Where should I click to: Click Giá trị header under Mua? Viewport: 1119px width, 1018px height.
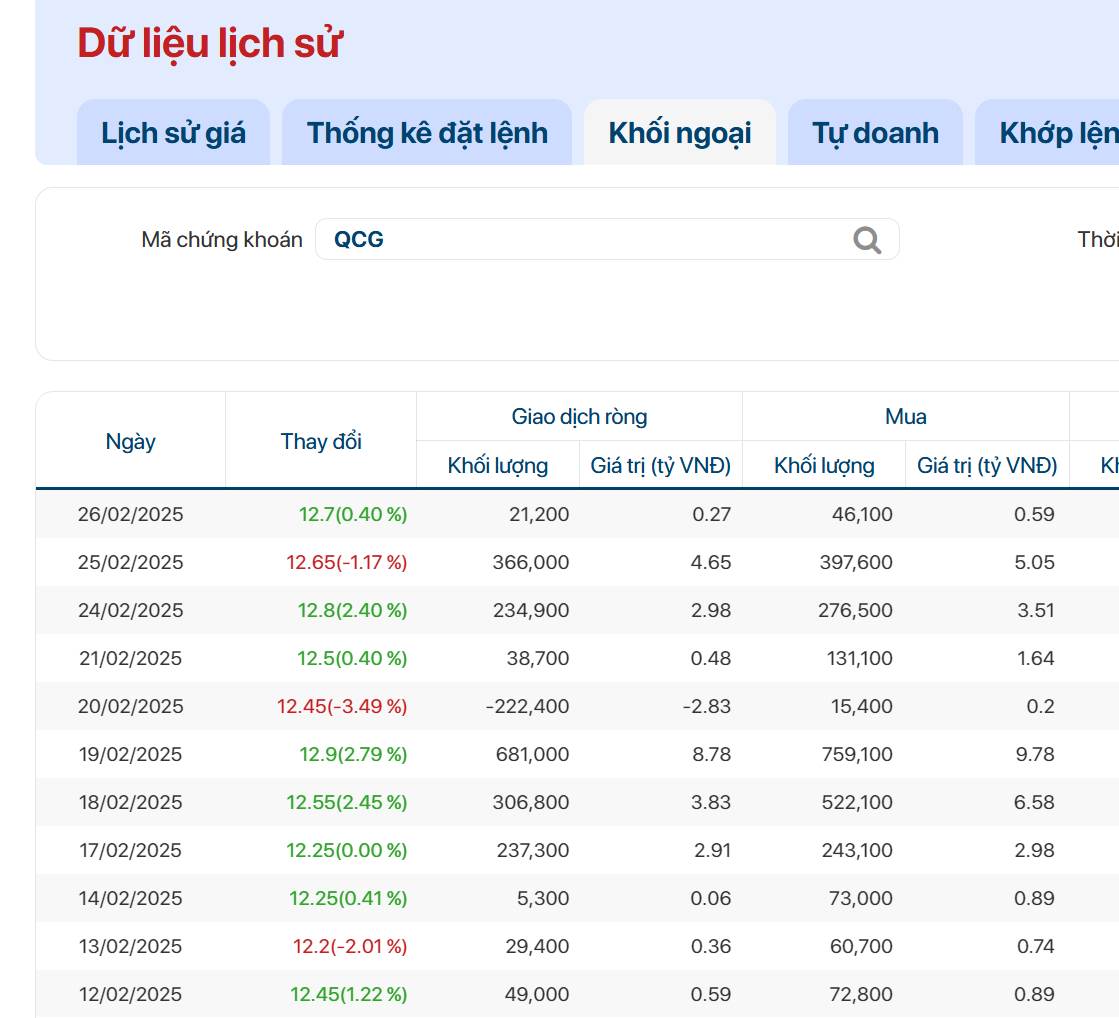(x=987, y=465)
